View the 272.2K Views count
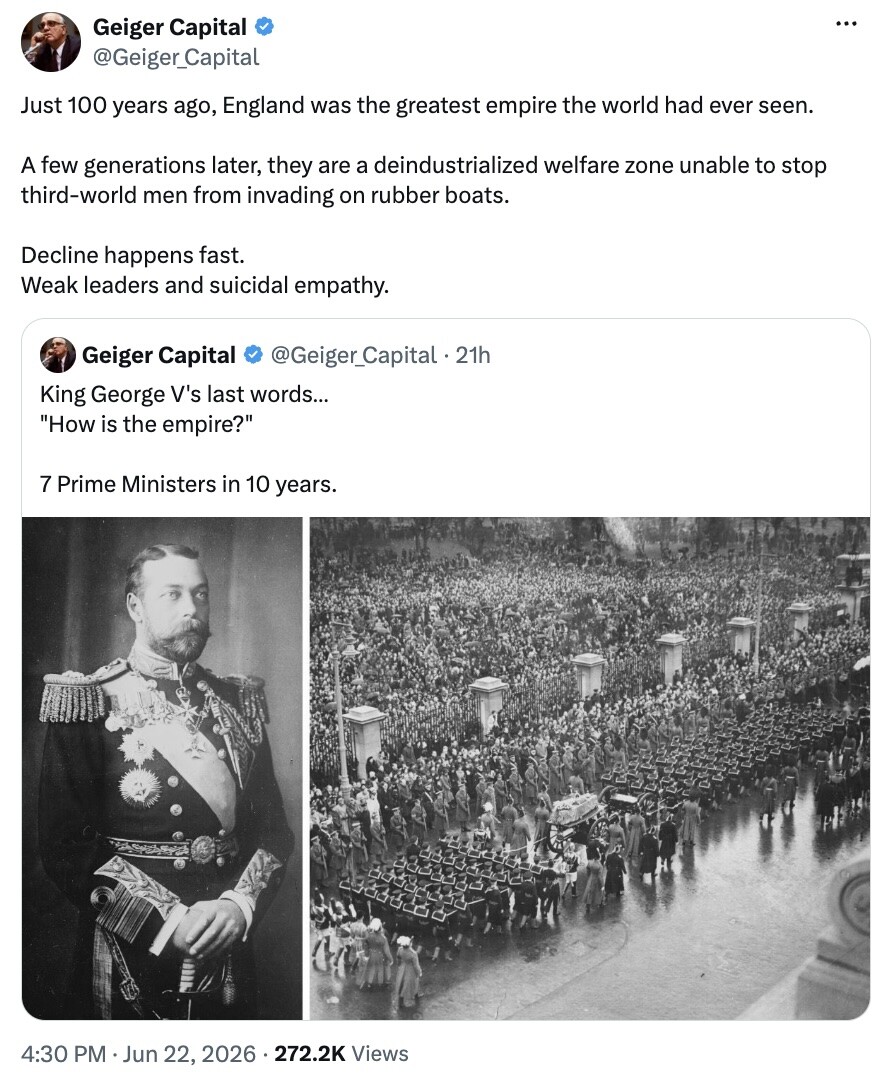This screenshot has width=892, height=1088. pos(341,1054)
